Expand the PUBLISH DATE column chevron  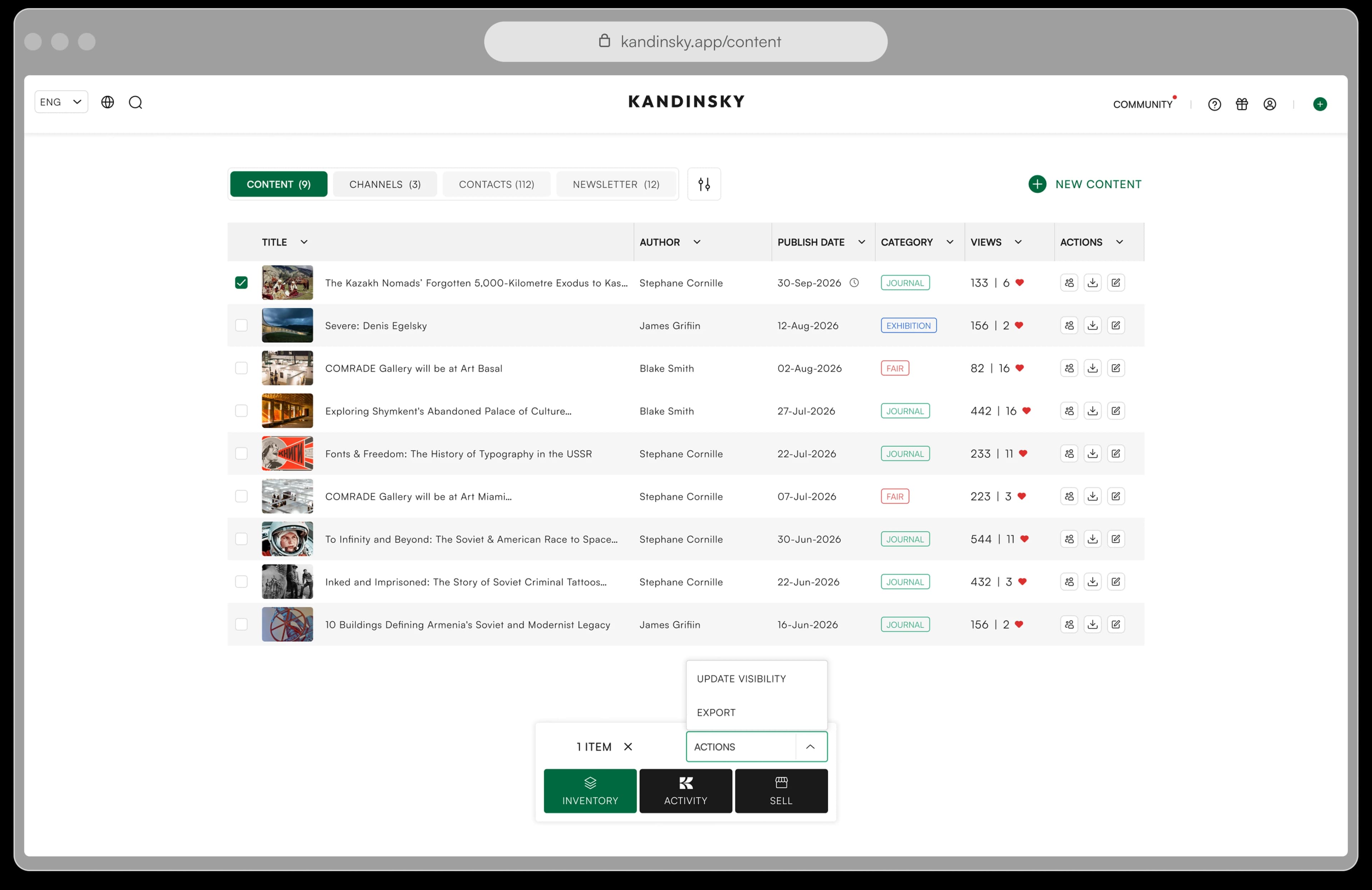point(861,242)
